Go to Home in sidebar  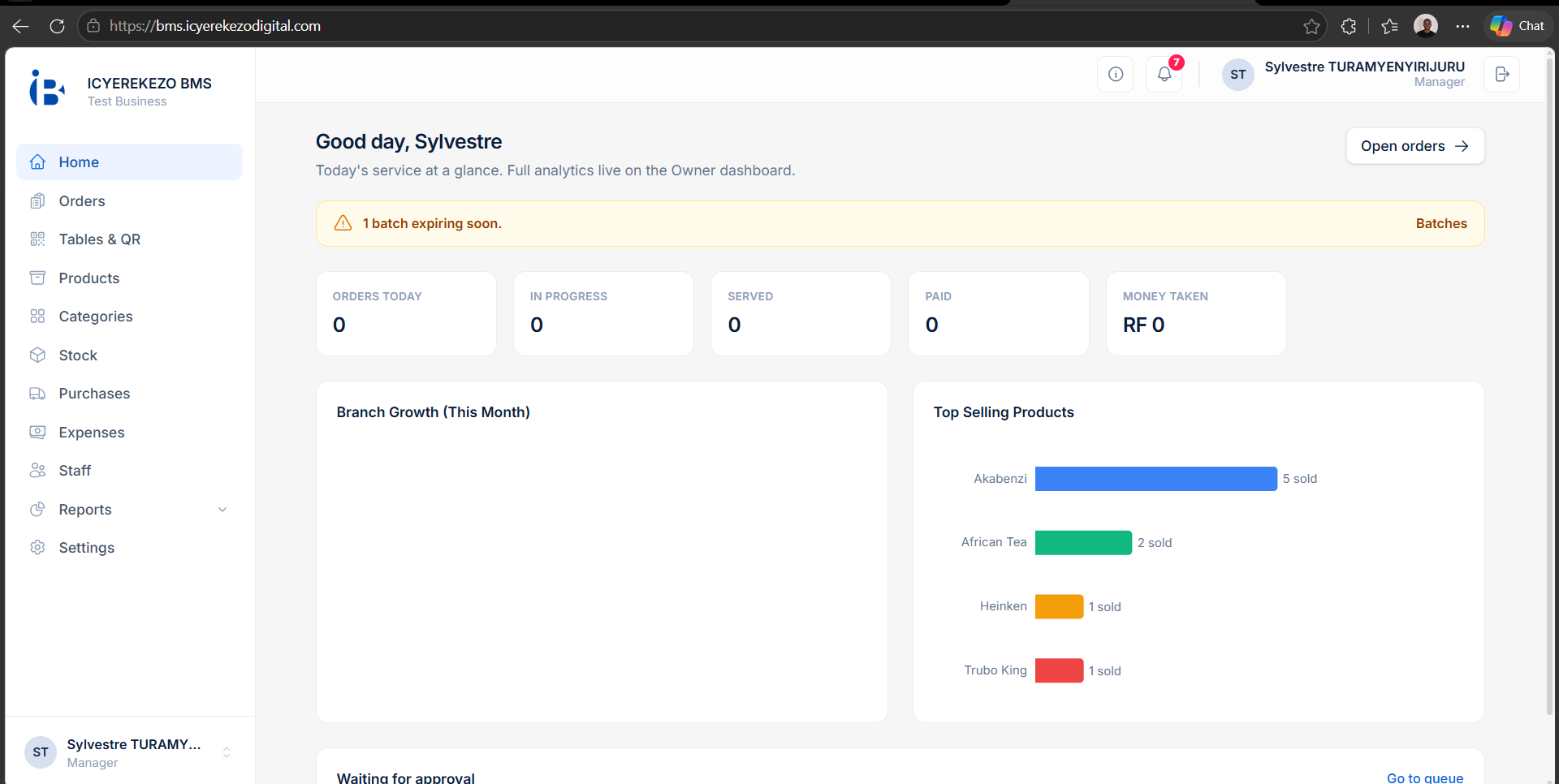[x=129, y=162]
